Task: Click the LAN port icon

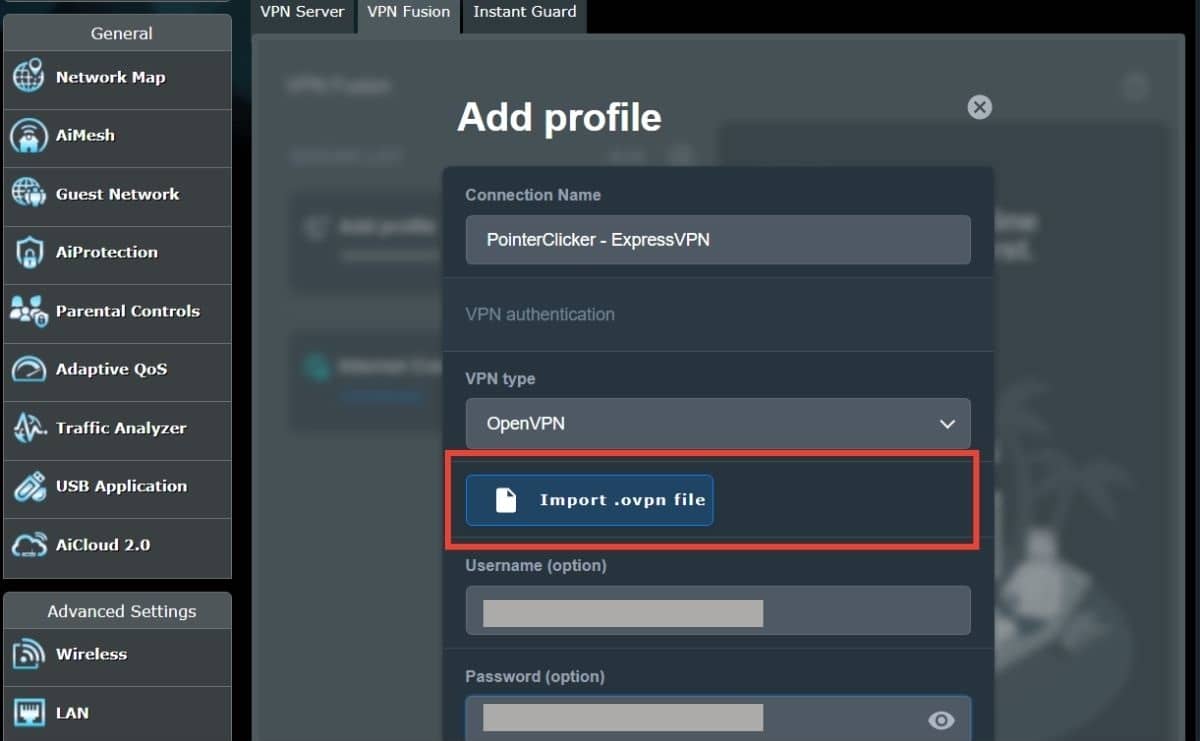Action: coord(28,713)
